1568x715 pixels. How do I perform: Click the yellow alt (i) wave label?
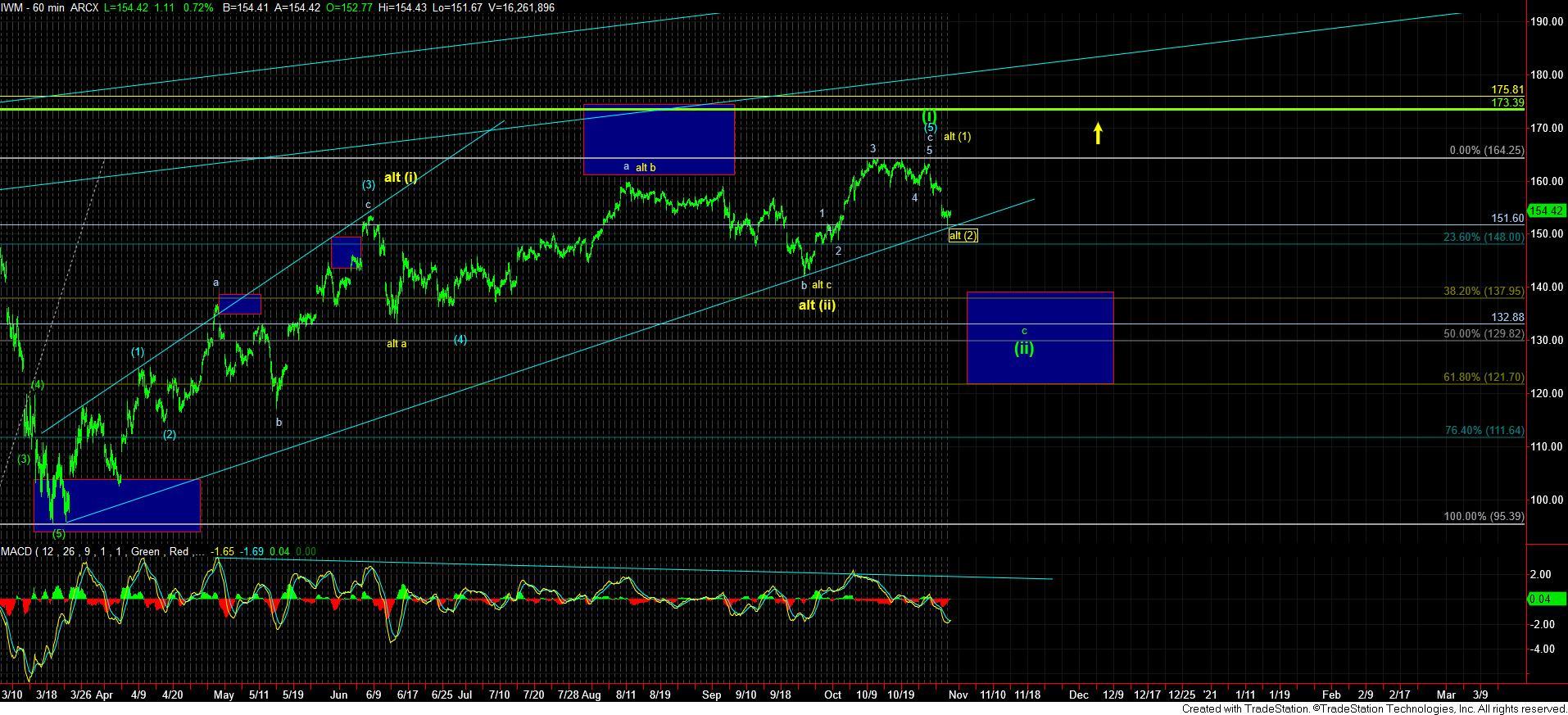click(x=401, y=177)
